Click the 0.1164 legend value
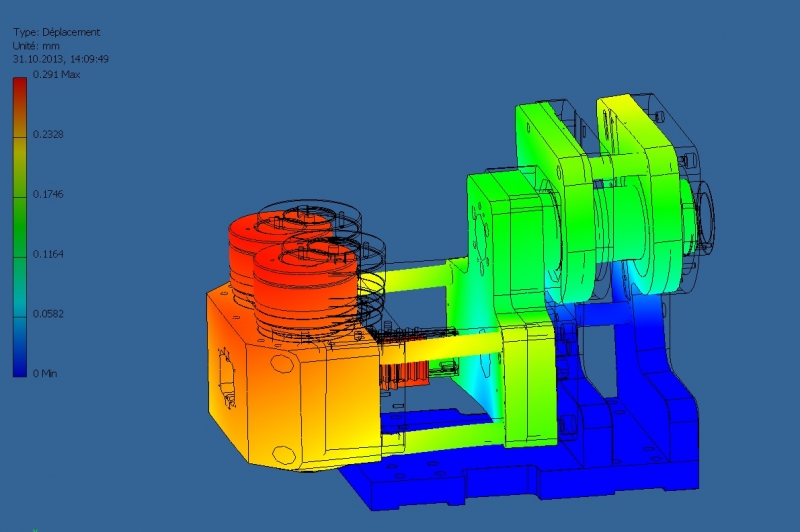The width and height of the screenshot is (800, 532). coord(48,254)
